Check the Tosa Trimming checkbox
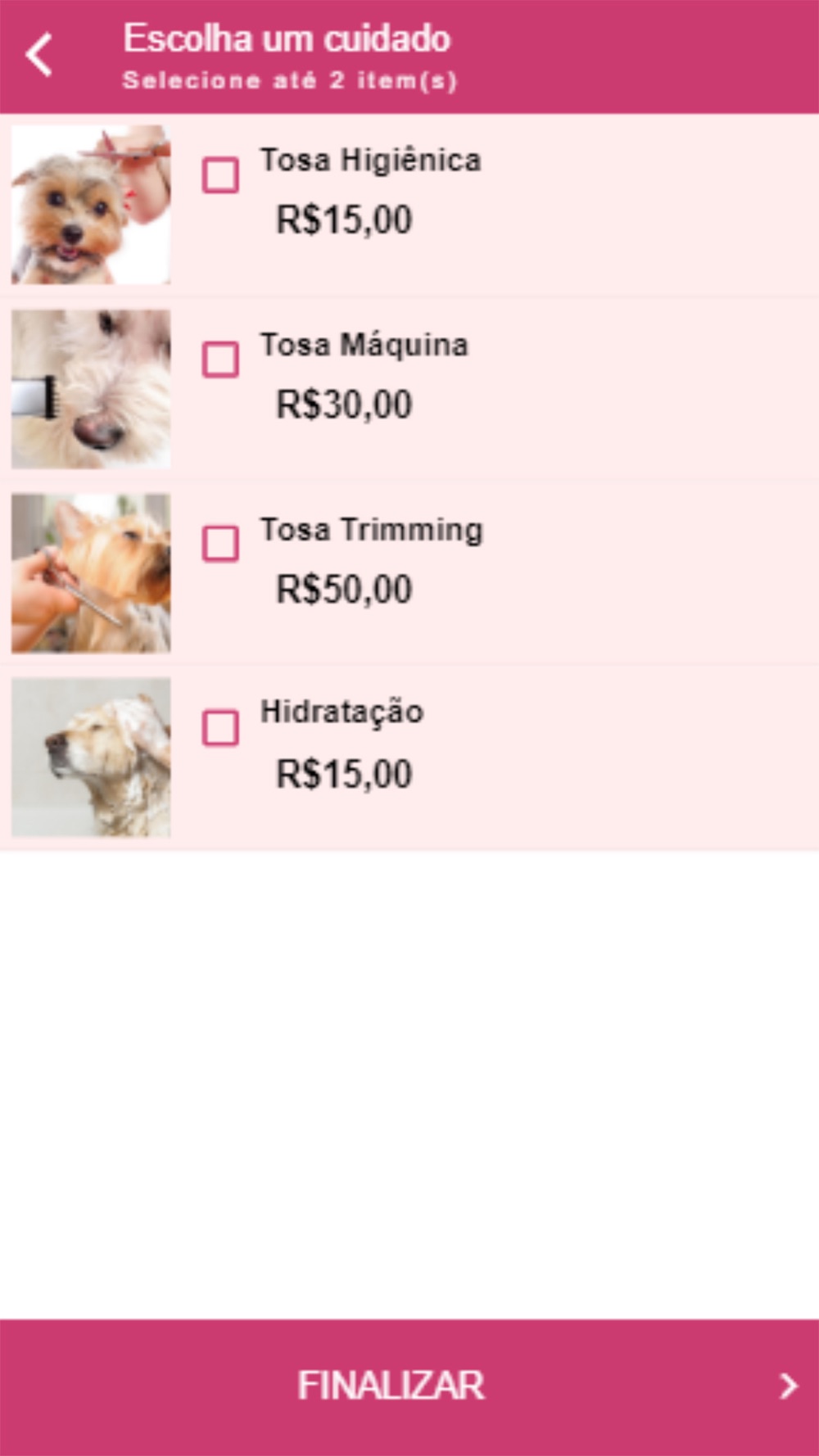This screenshot has width=819, height=1456. (x=220, y=544)
